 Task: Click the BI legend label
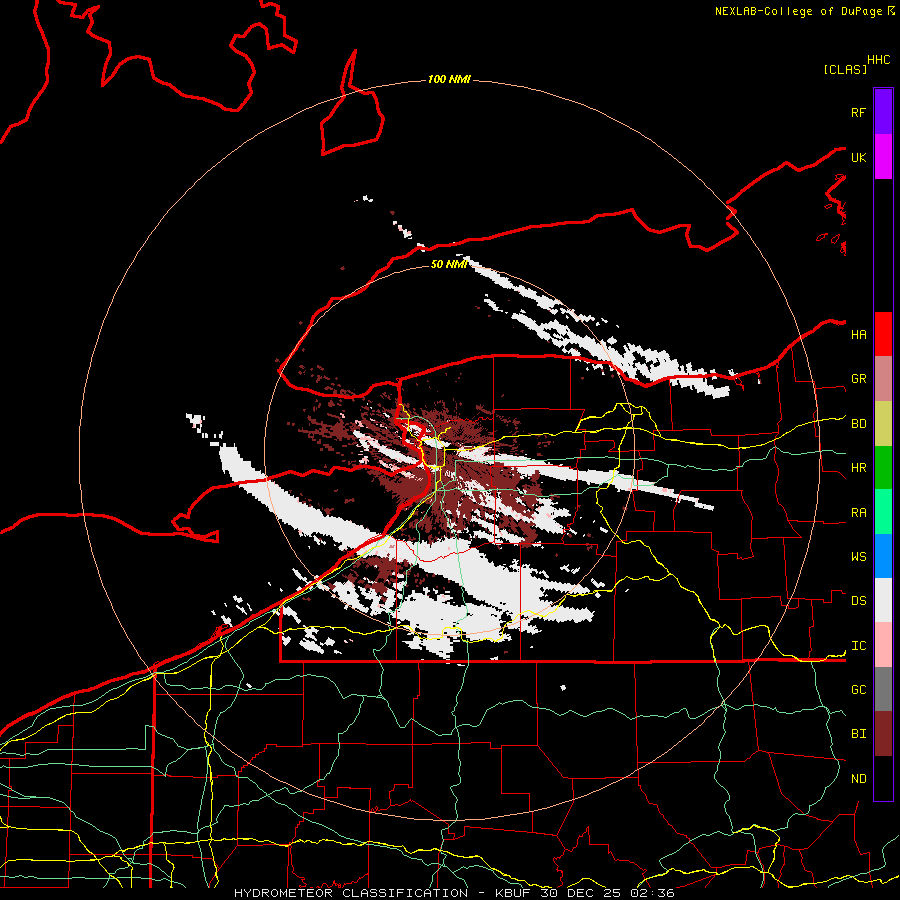pyautogui.click(x=858, y=734)
